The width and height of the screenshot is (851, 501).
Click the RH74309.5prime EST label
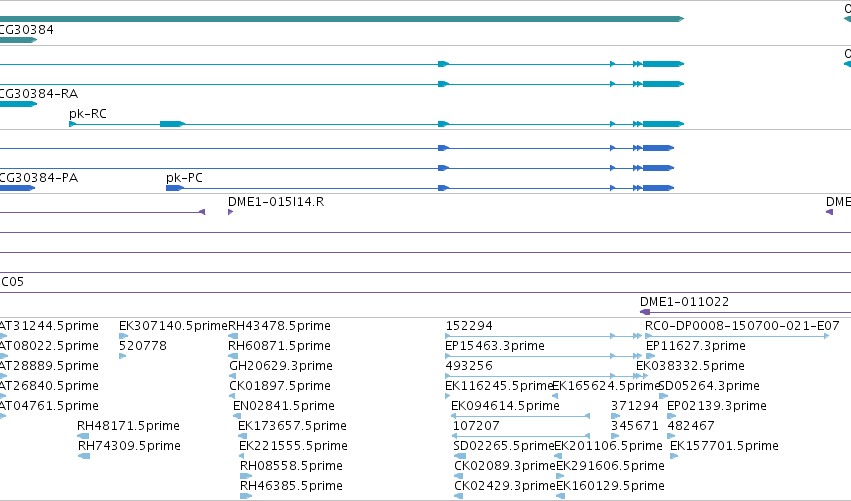pyautogui.click(x=129, y=446)
